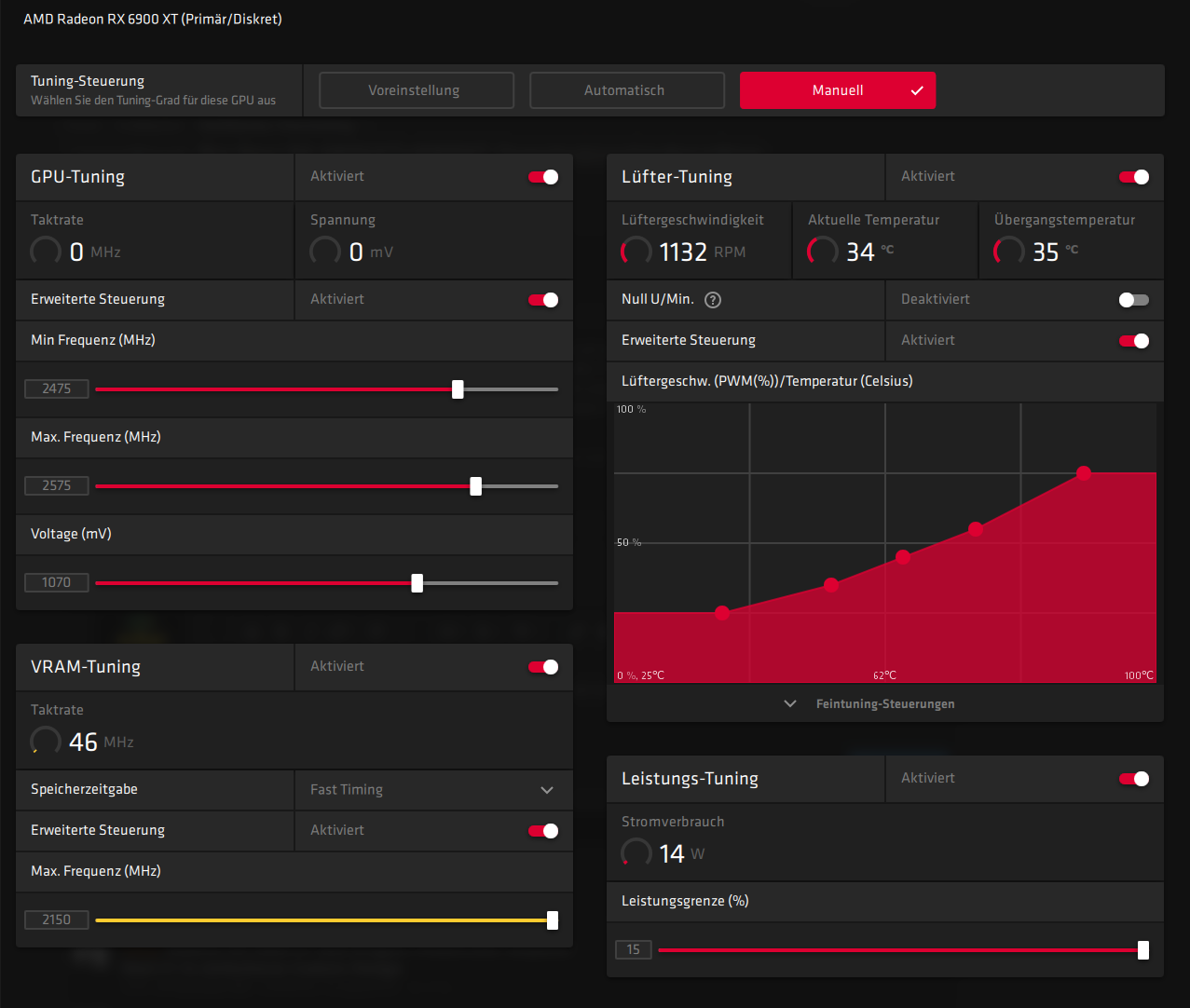Image resolution: width=1190 pixels, height=1008 pixels.
Task: Click the Tuning-Steuerung label
Action: 88,81
